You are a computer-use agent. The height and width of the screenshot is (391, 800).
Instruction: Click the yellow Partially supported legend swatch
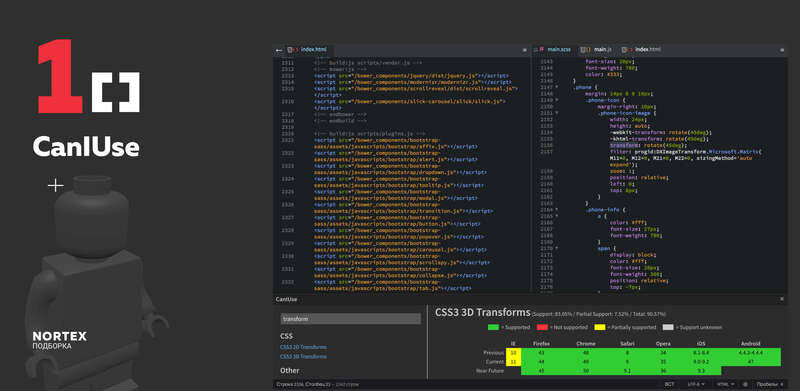(600, 327)
